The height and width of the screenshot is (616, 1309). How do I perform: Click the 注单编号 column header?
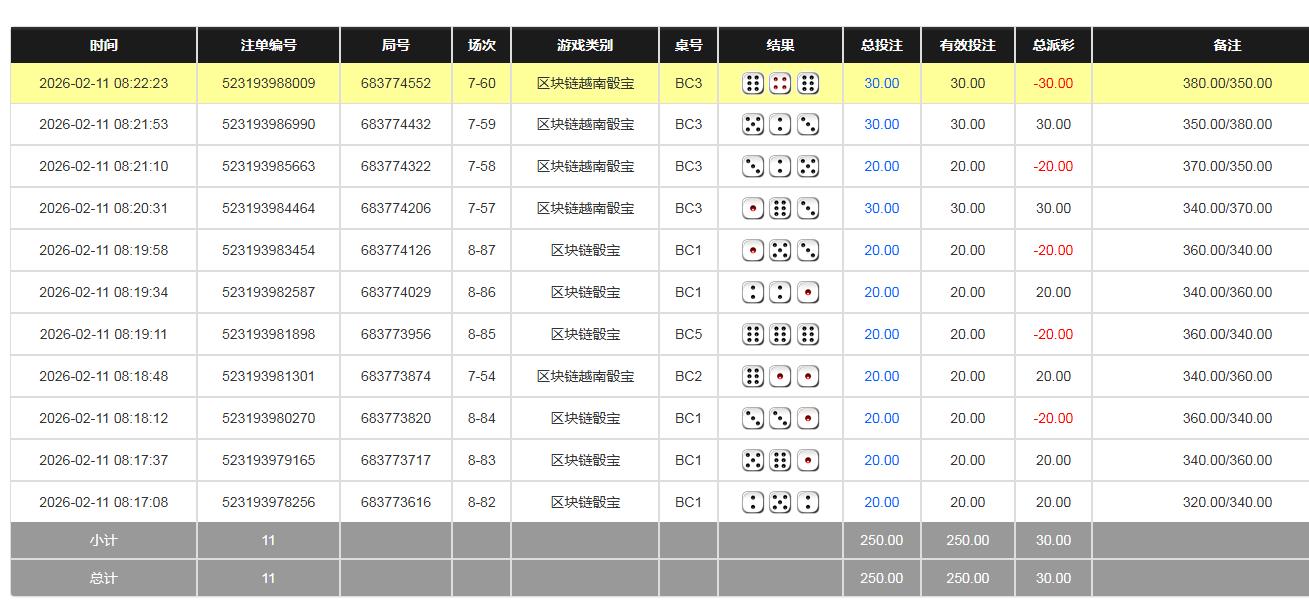click(268, 44)
